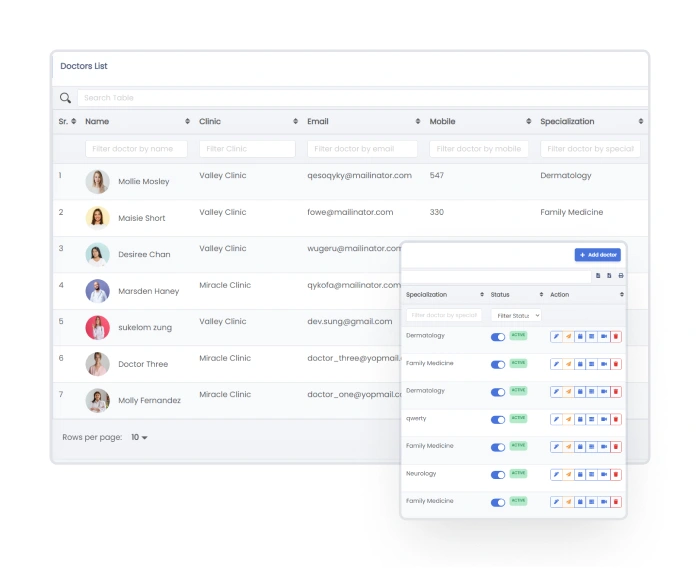Open the Filter Status dropdown
The image size is (700, 568).
click(x=516, y=315)
